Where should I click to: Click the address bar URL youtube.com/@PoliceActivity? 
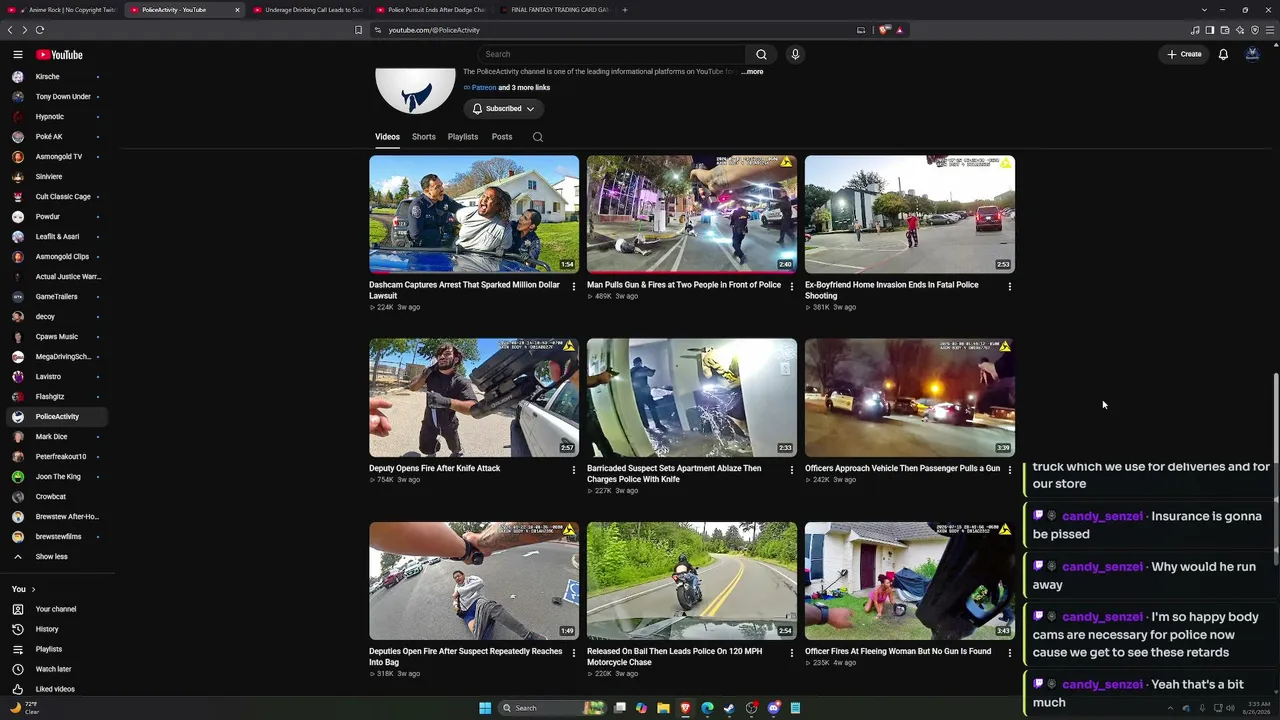[x=434, y=30]
